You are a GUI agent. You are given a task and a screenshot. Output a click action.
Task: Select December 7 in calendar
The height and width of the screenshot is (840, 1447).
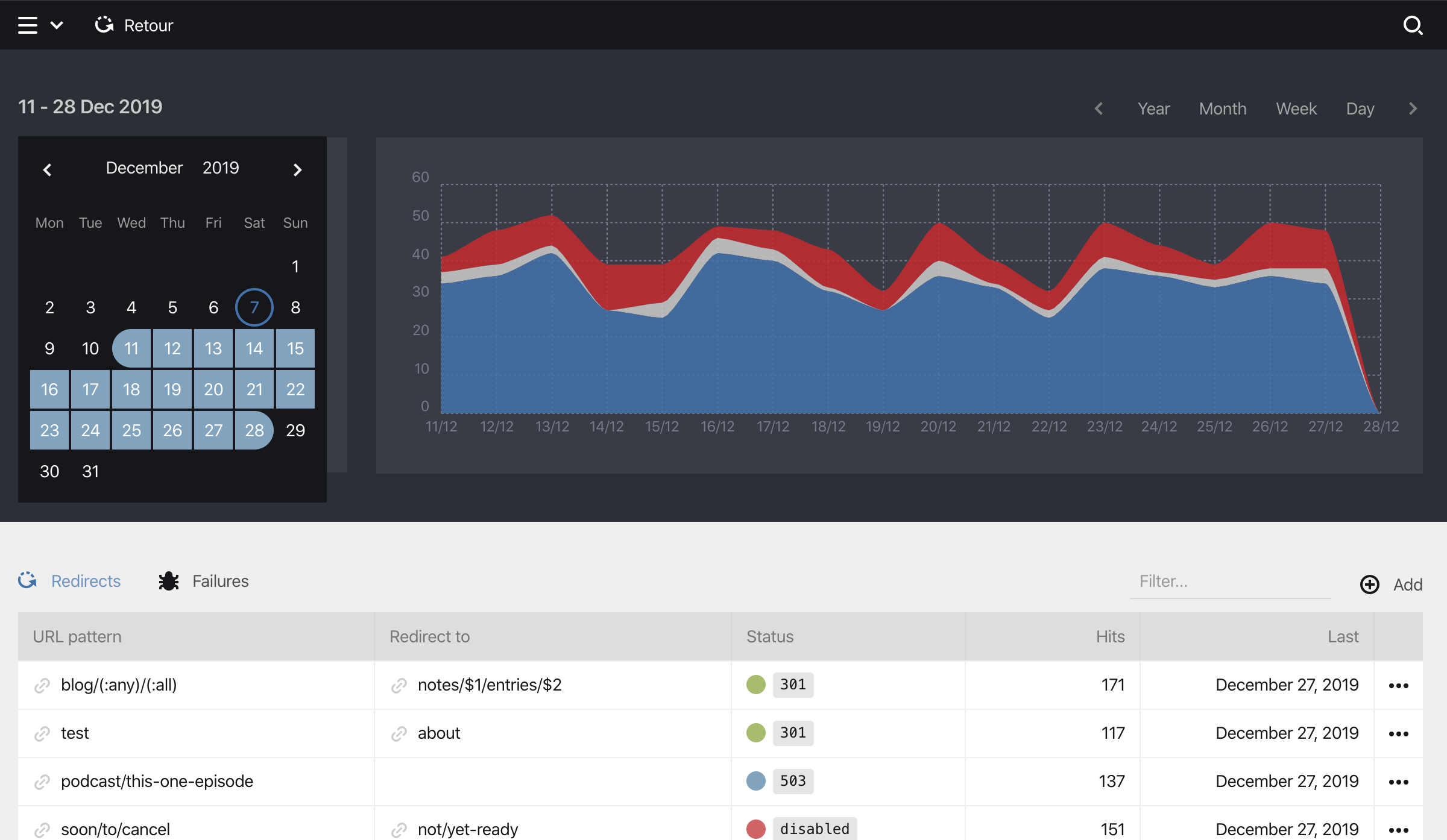254,307
